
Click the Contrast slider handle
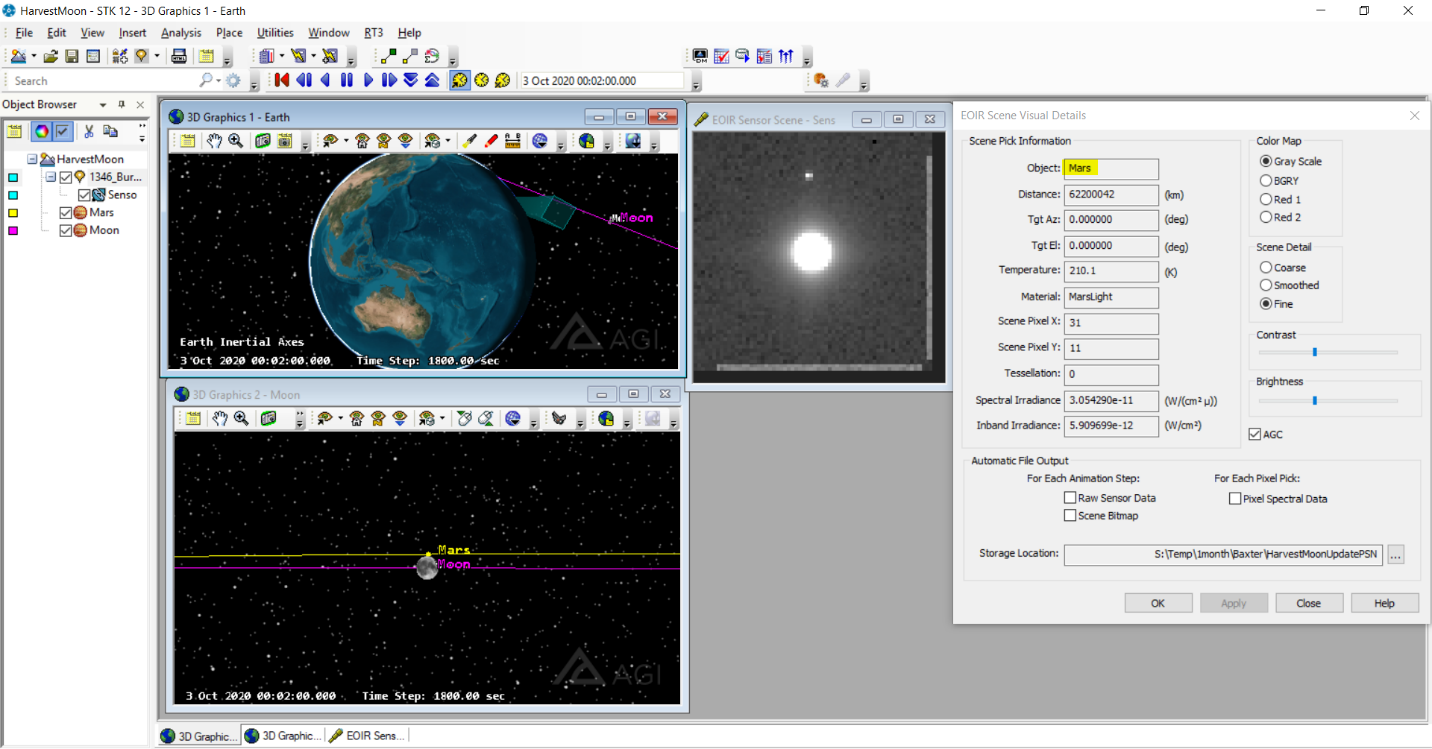1315,352
